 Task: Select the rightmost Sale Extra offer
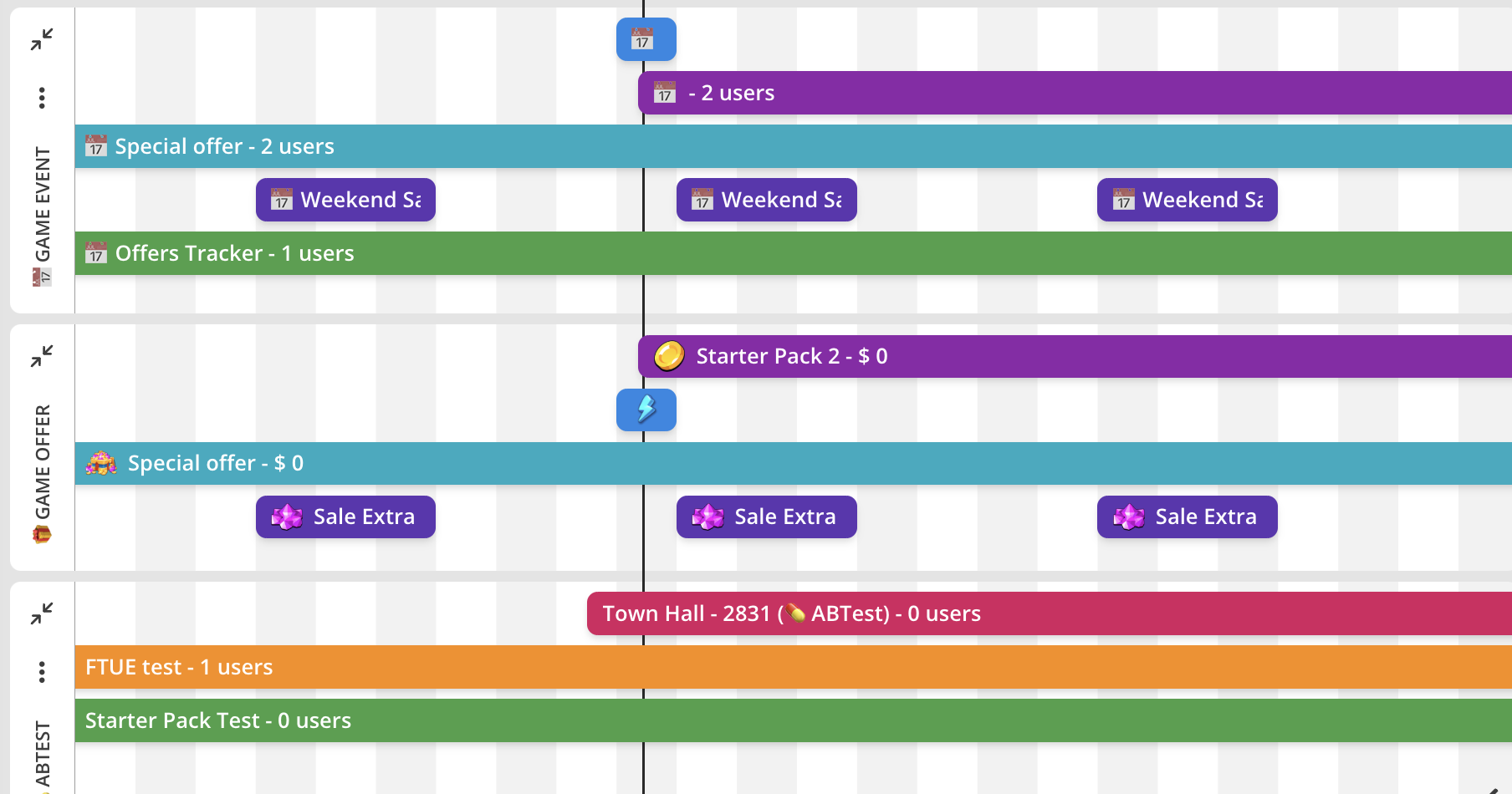pyautogui.click(x=1187, y=517)
